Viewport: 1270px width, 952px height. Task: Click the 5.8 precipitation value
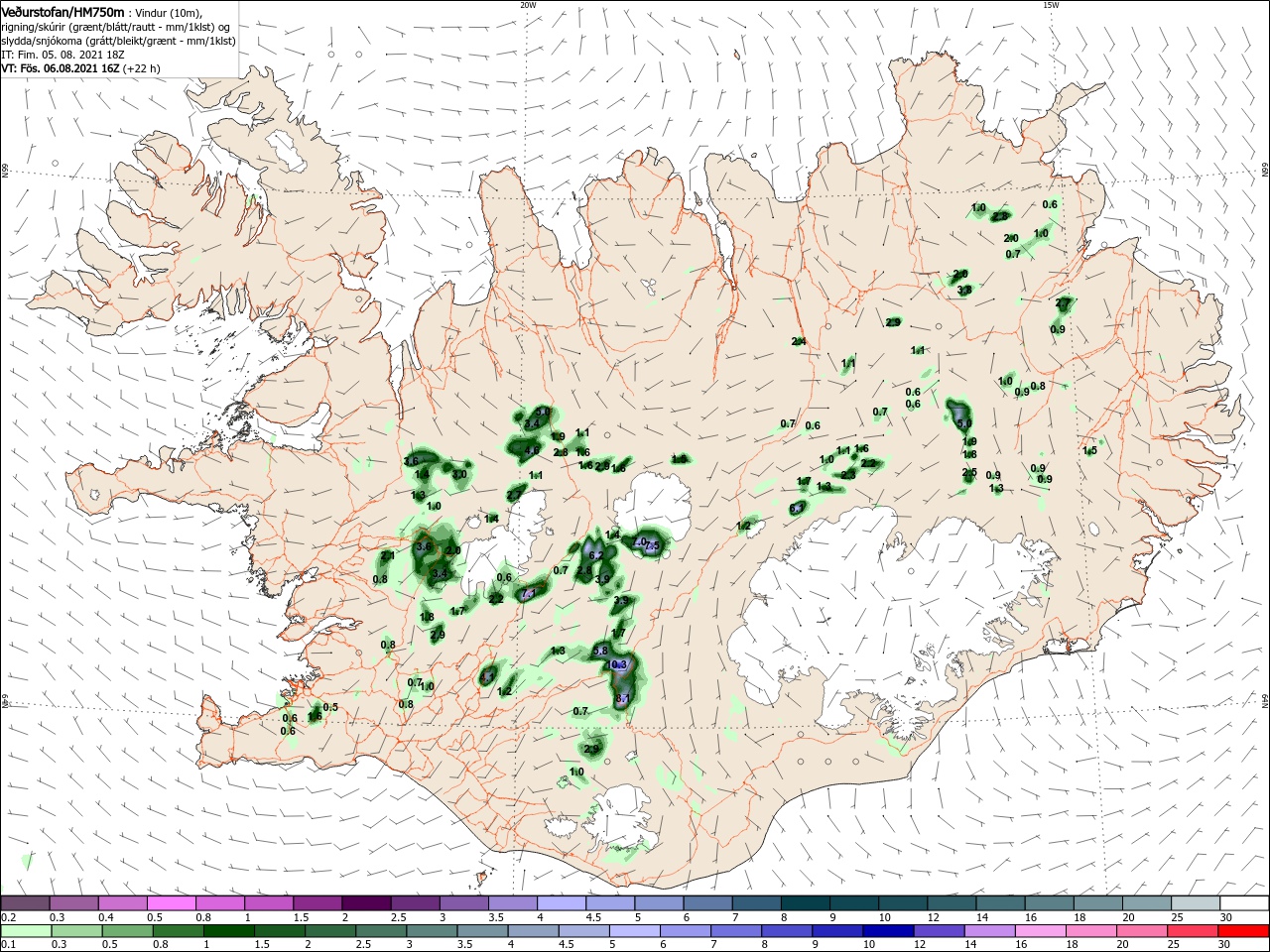pyautogui.click(x=600, y=651)
